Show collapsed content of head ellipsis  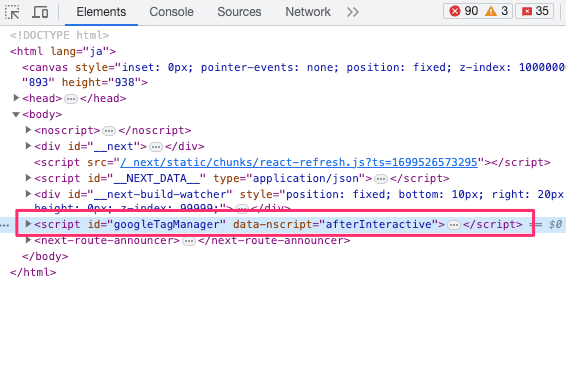click(71, 99)
